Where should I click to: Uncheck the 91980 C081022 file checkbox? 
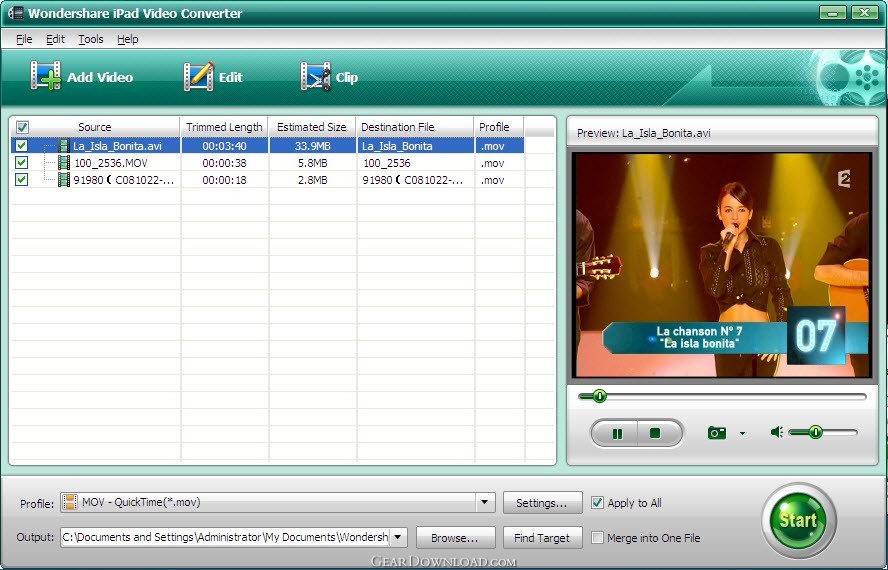click(x=22, y=180)
